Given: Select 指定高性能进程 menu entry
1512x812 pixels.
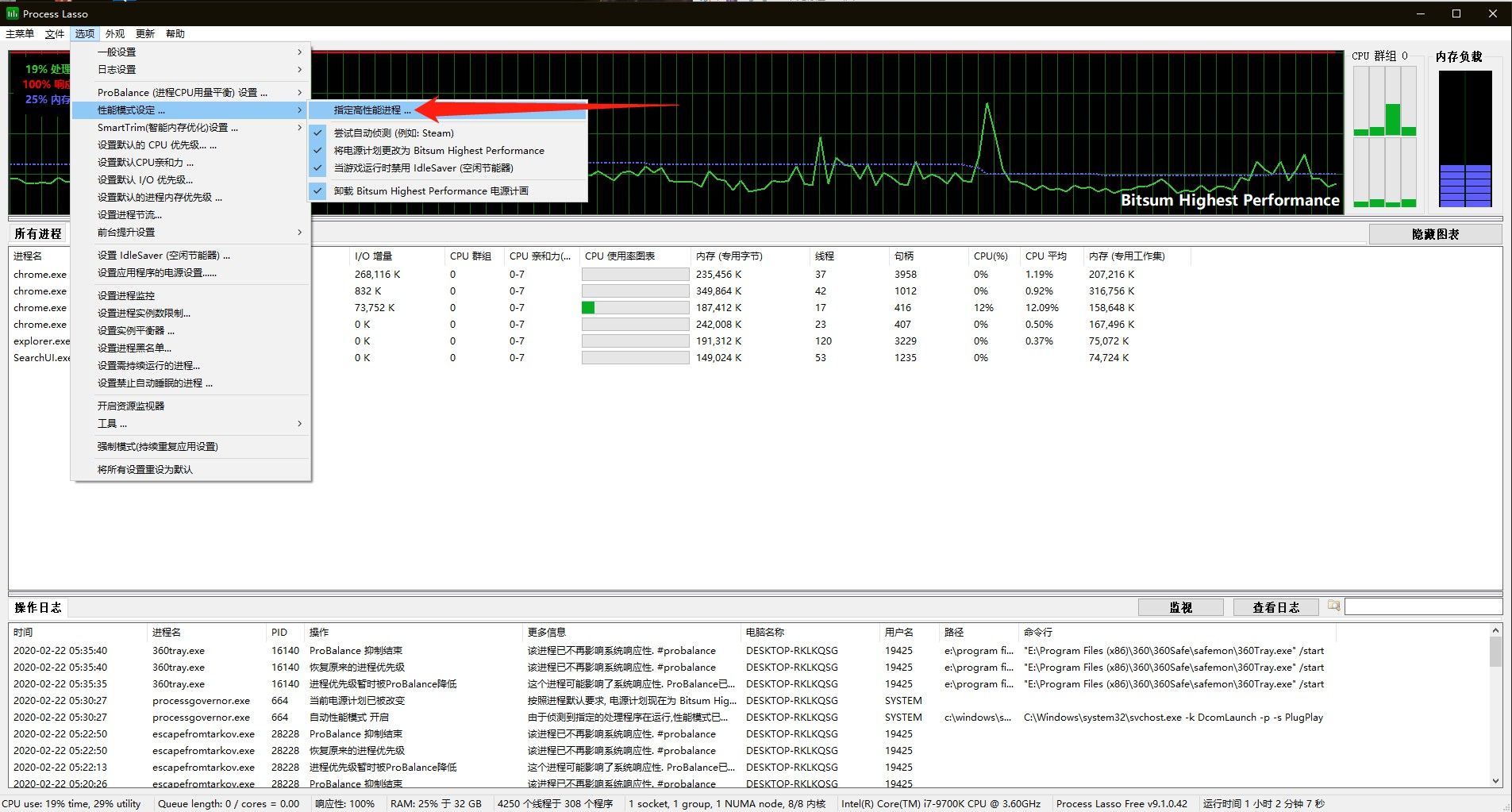Looking at the screenshot, I should (448, 110).
